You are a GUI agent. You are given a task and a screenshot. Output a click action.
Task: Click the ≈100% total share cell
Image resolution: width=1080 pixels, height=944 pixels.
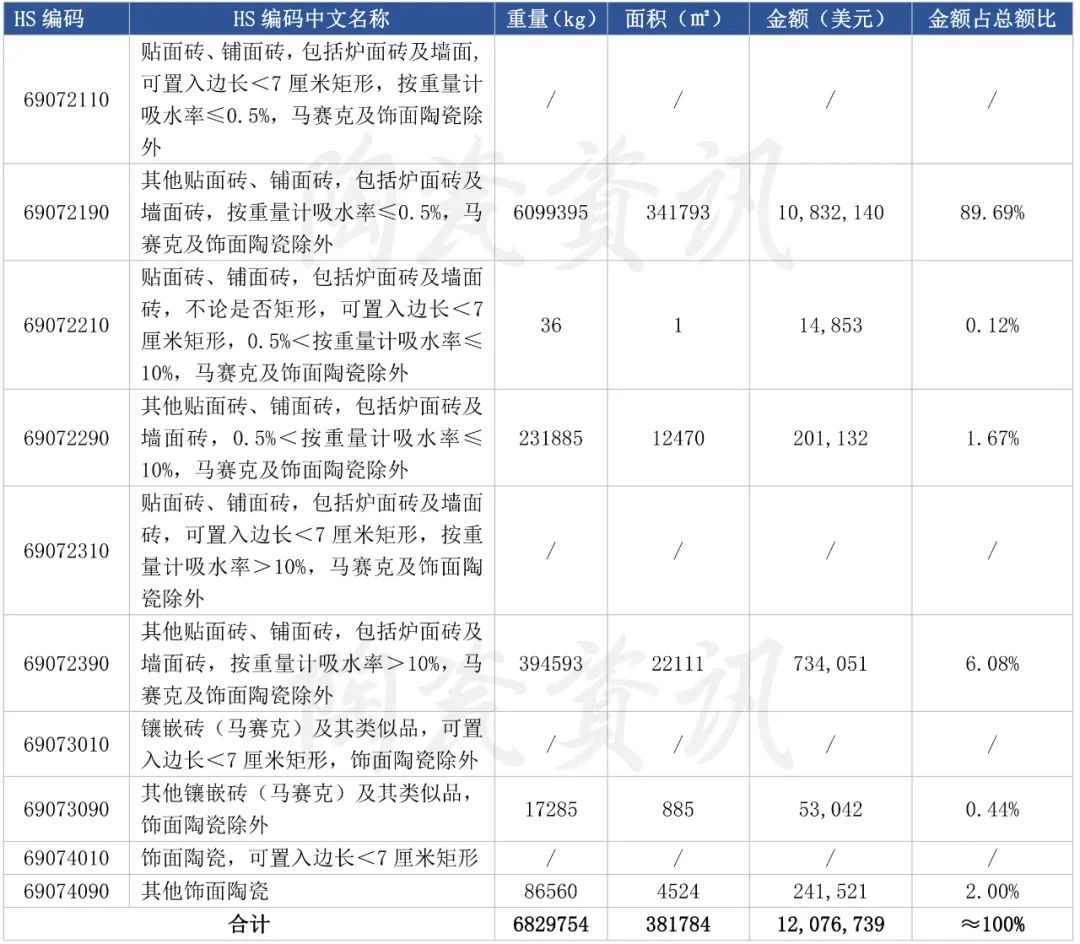tap(992, 924)
